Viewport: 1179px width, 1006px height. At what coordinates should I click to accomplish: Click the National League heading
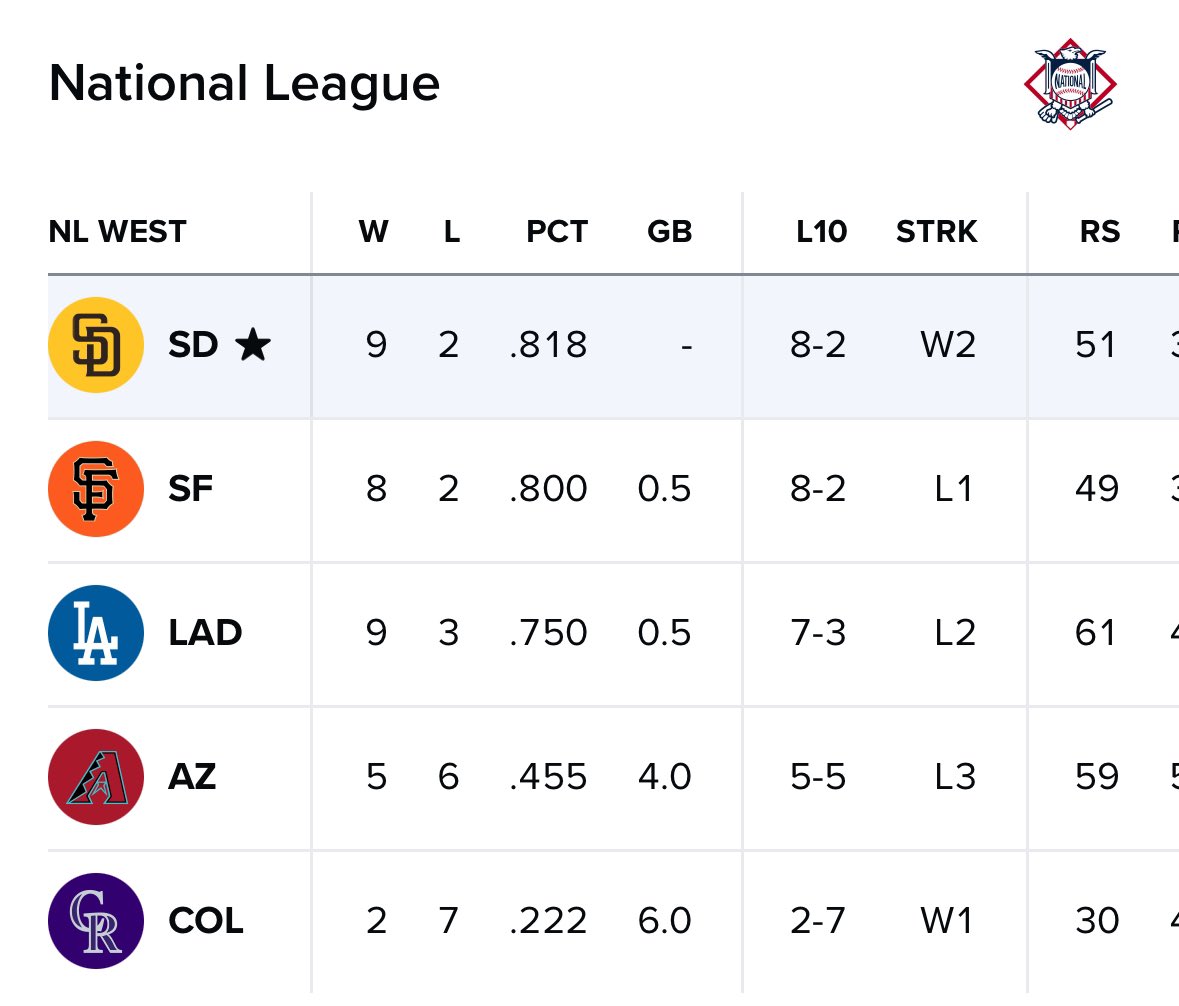pos(244,83)
